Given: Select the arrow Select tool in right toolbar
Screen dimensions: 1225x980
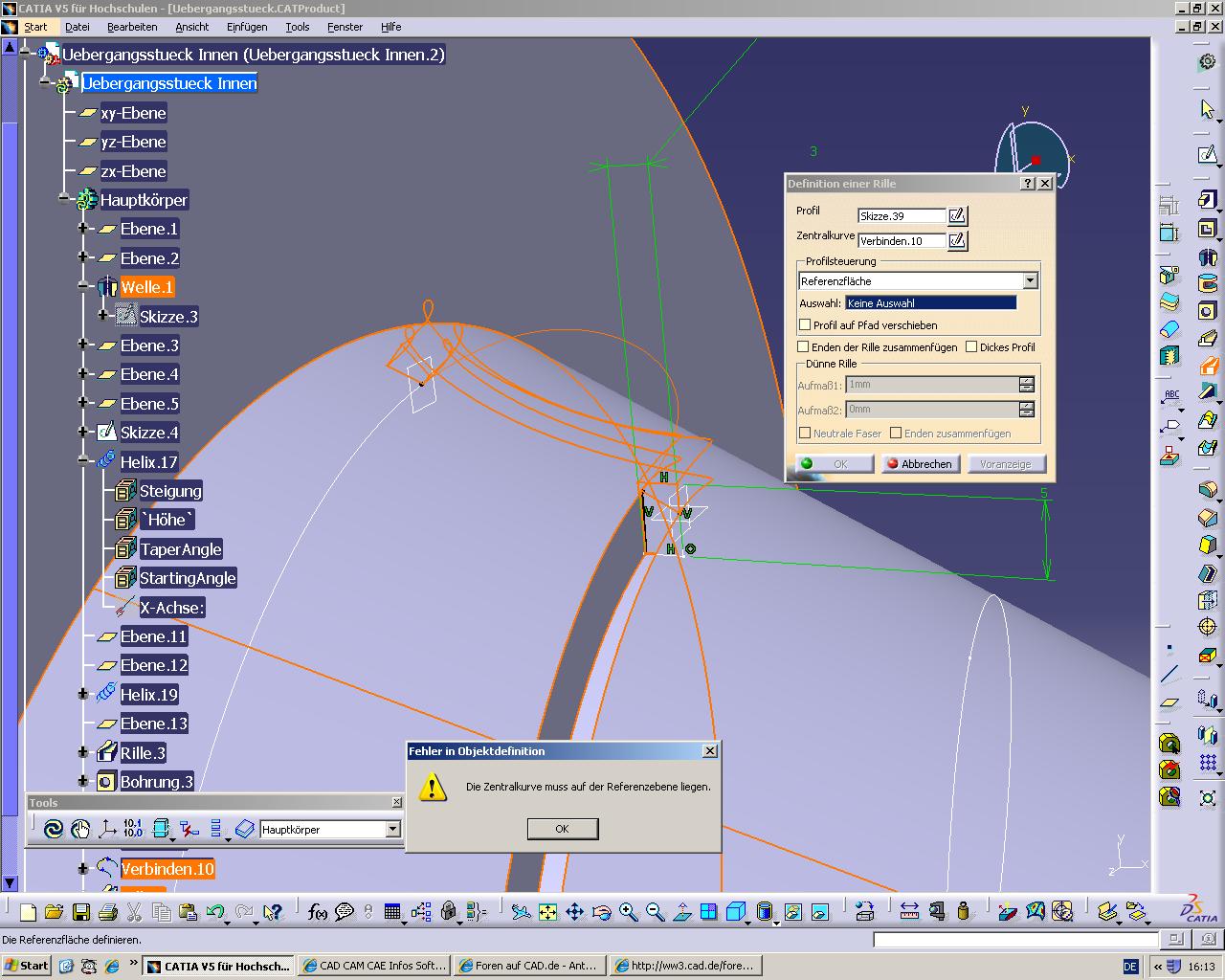Looking at the screenshot, I should (1208, 110).
